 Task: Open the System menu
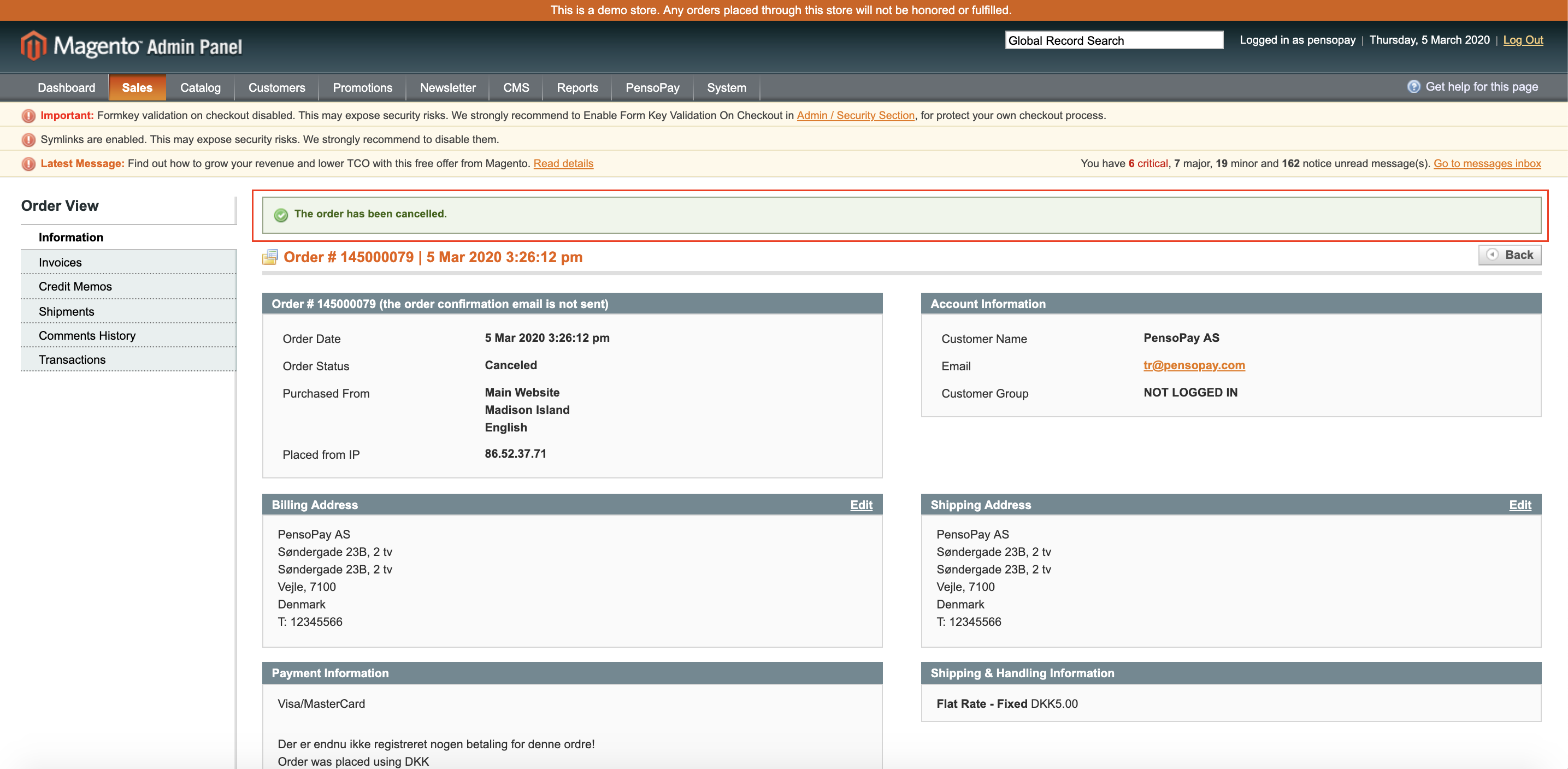726,87
